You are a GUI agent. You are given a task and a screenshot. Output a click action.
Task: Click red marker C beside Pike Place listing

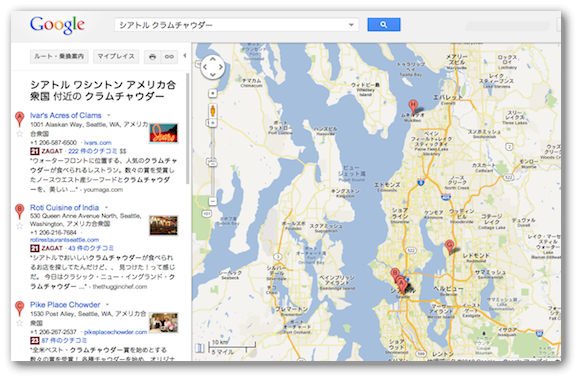20,308
